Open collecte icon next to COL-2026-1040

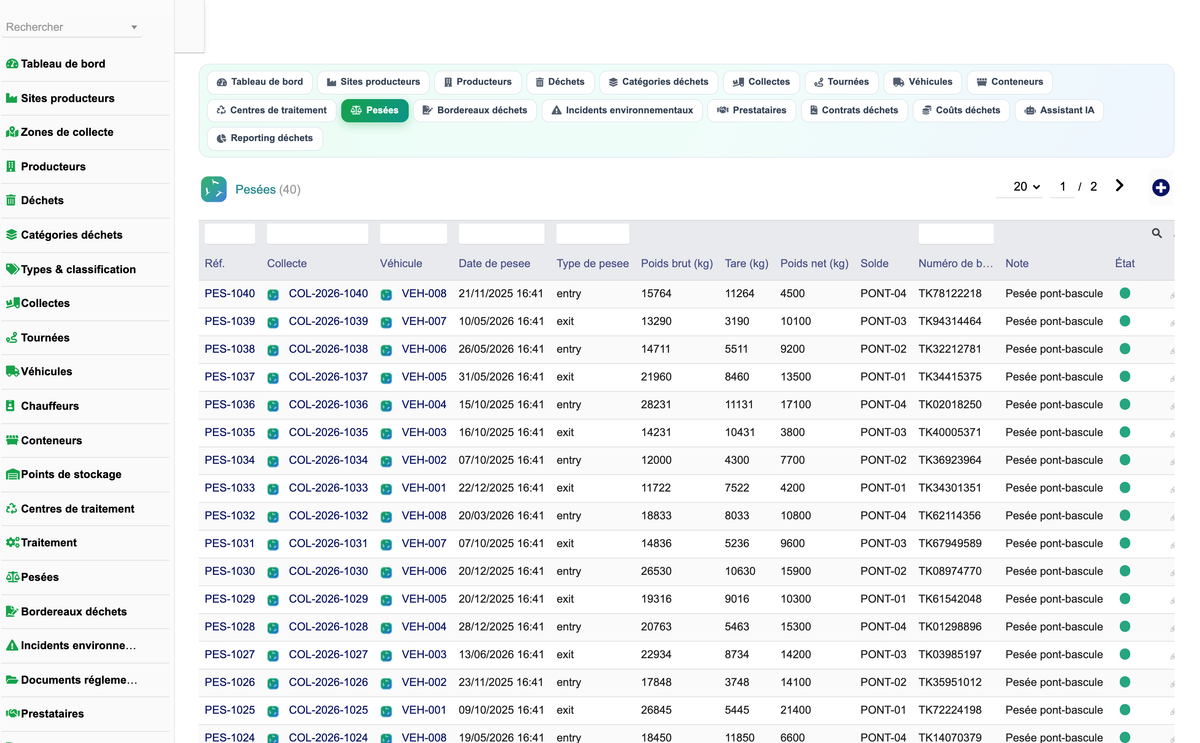[x=273, y=294]
